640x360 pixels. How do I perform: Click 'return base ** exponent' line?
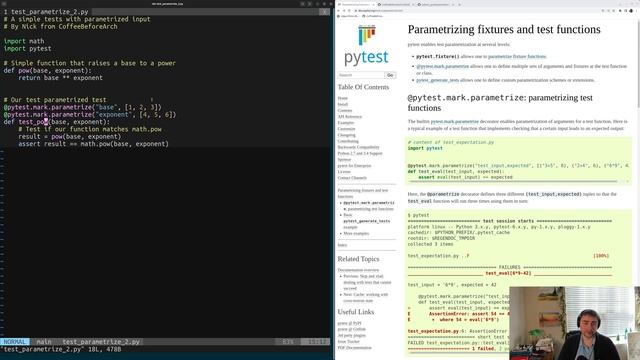pyautogui.click(x=60, y=78)
